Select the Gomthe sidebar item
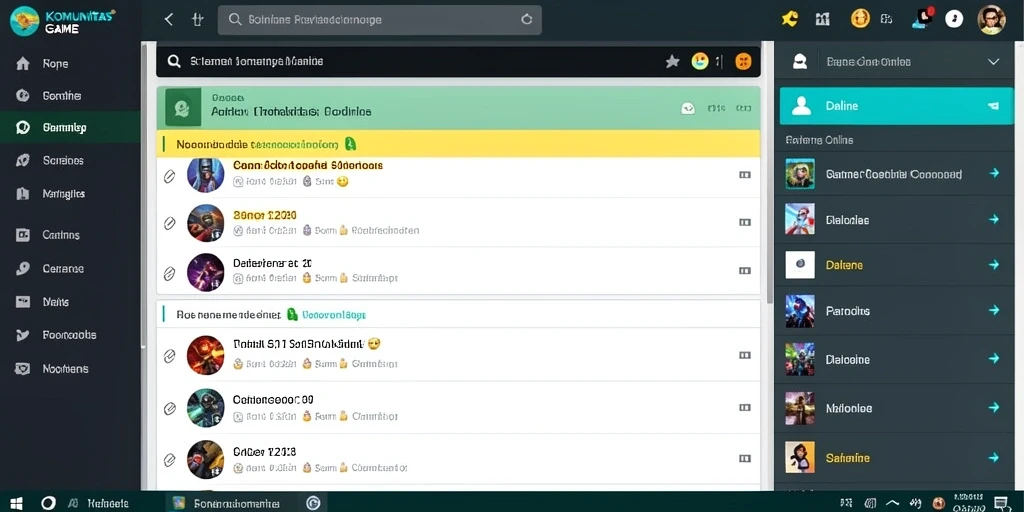This screenshot has height=512, width=1024. (x=70, y=95)
